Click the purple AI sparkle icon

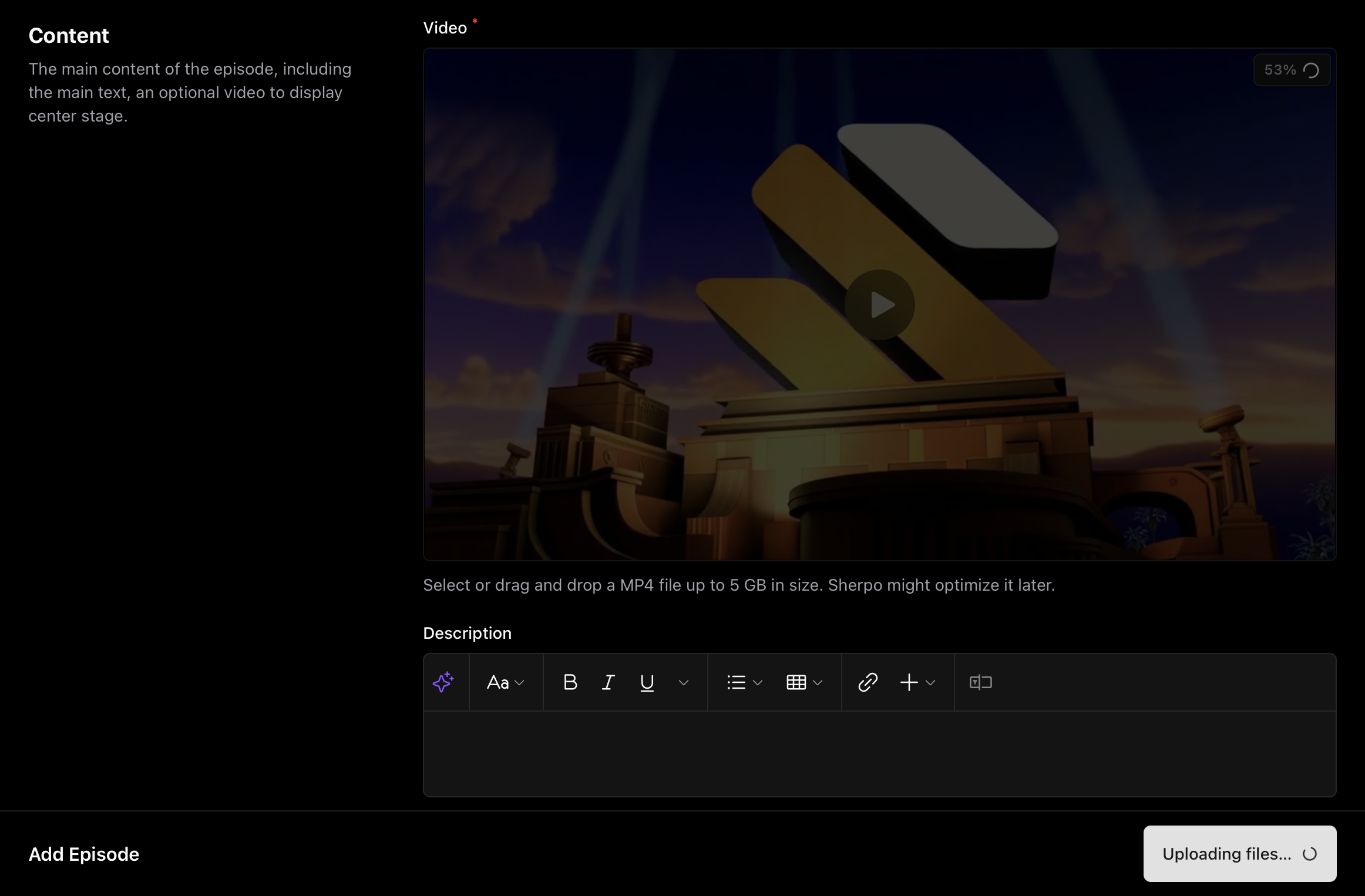coord(443,682)
